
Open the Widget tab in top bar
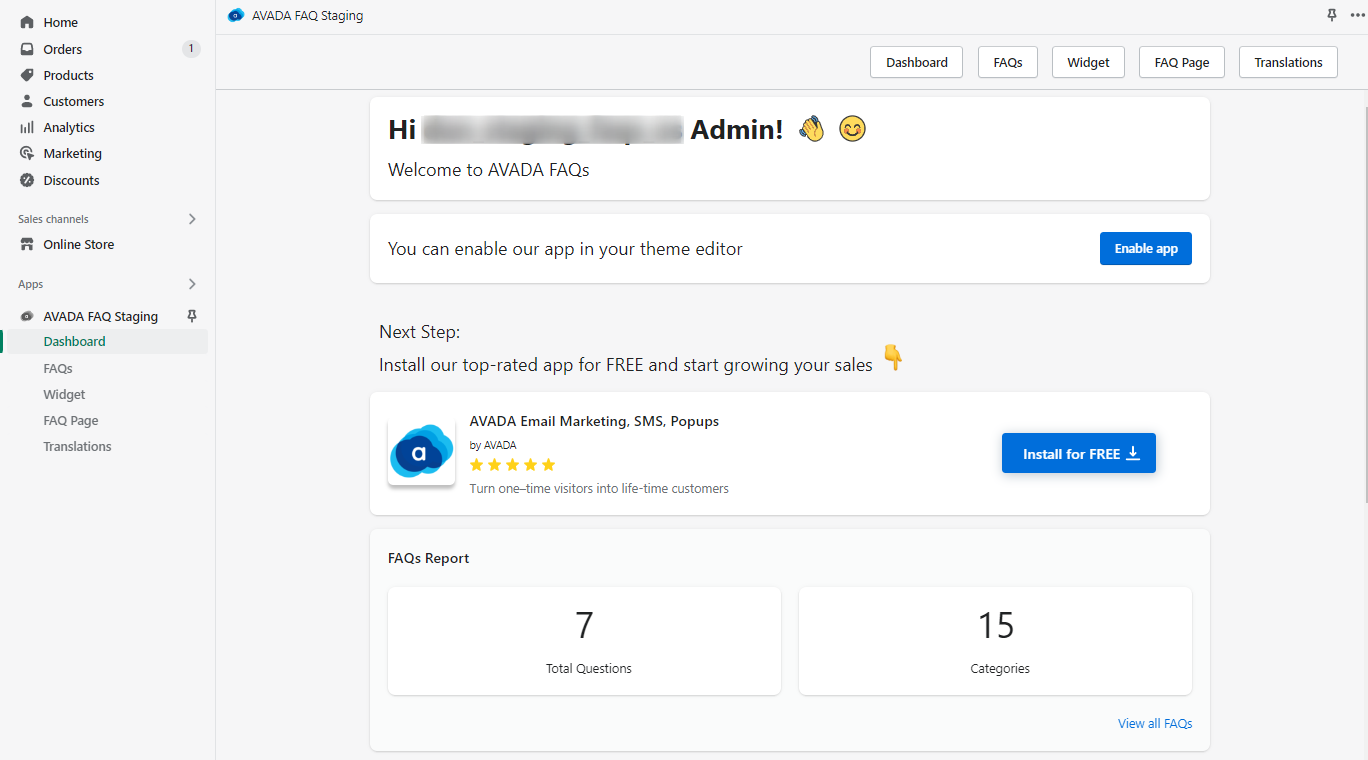point(1088,62)
